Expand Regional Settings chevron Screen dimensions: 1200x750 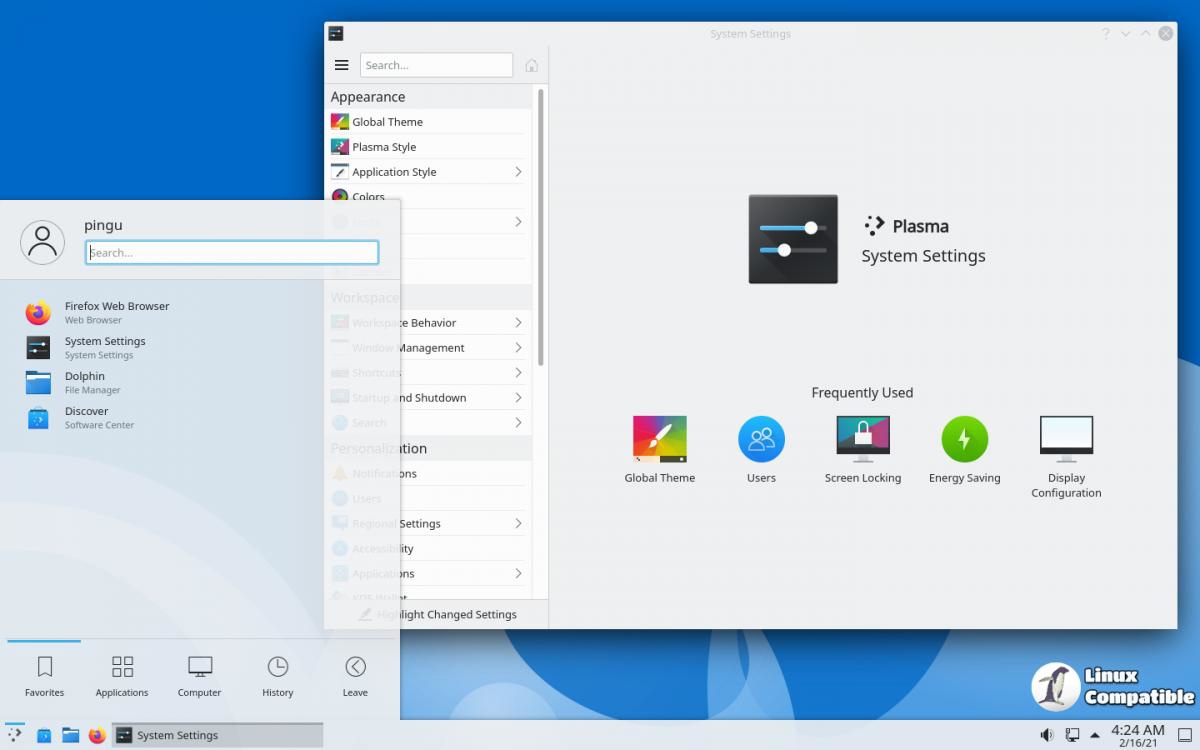(518, 524)
